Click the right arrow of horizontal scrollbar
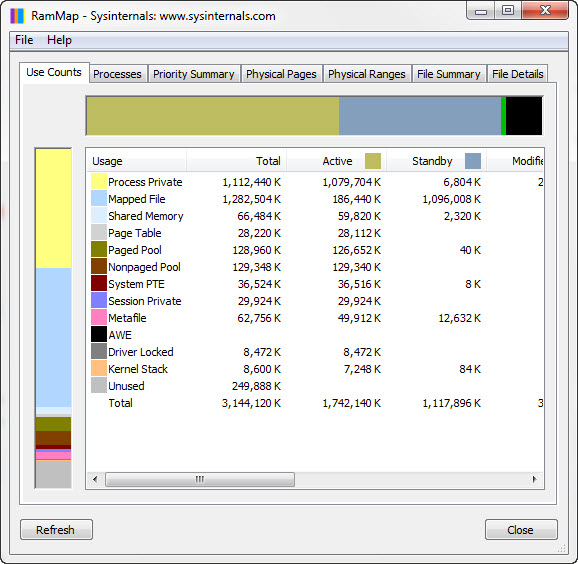578x564 pixels. click(535, 480)
